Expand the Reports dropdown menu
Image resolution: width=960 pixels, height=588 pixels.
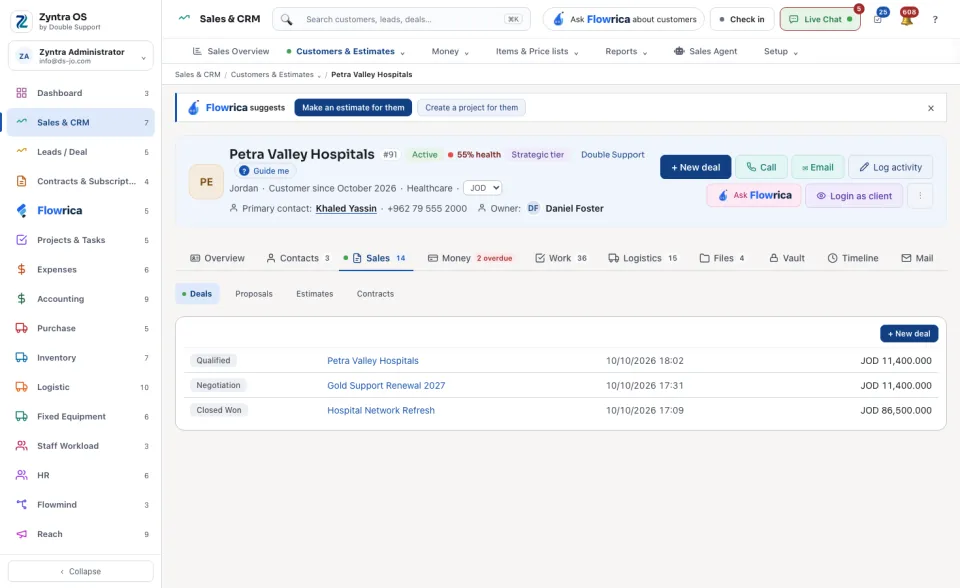pos(626,51)
